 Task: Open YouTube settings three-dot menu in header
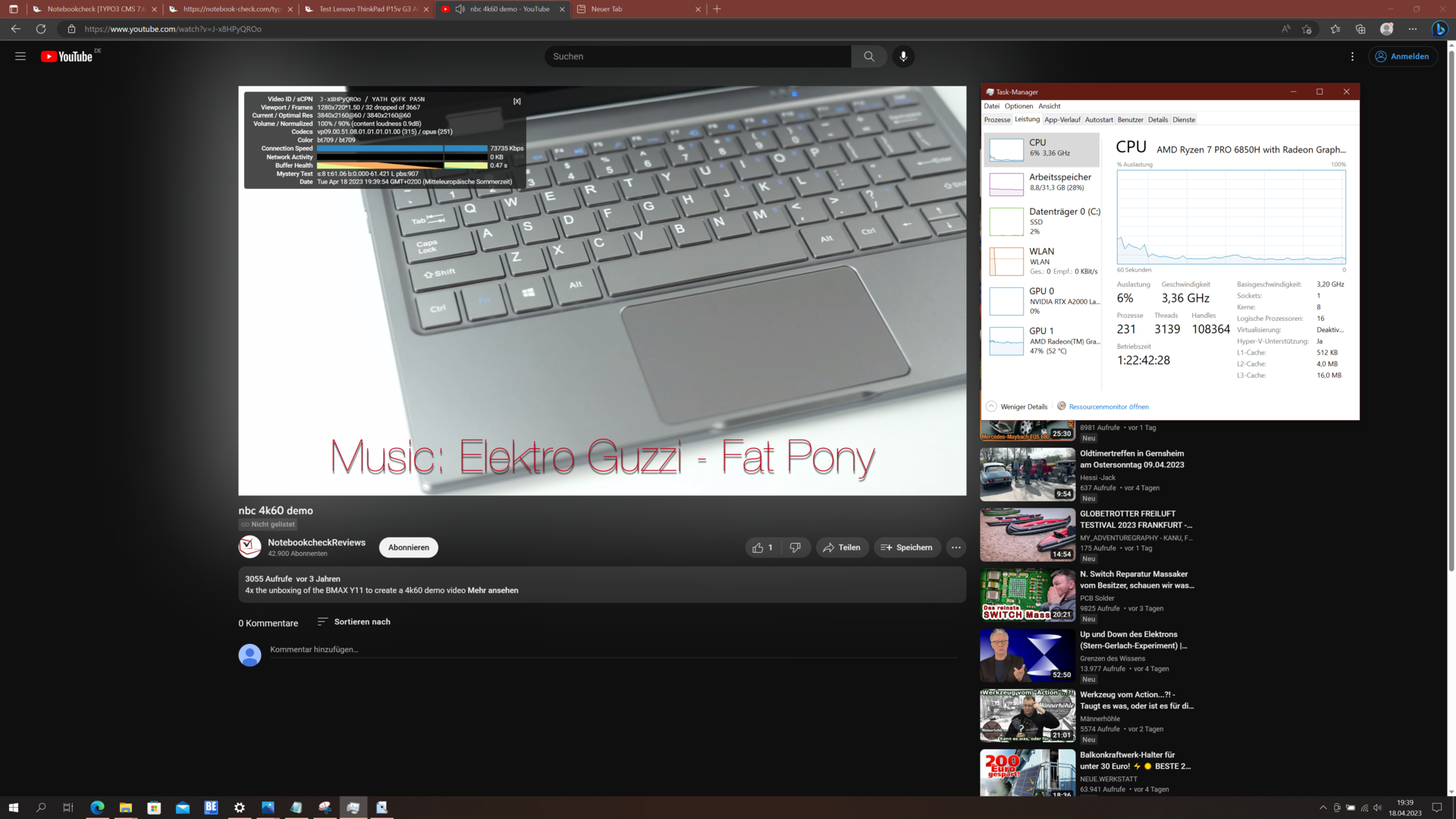pyautogui.click(x=1351, y=56)
